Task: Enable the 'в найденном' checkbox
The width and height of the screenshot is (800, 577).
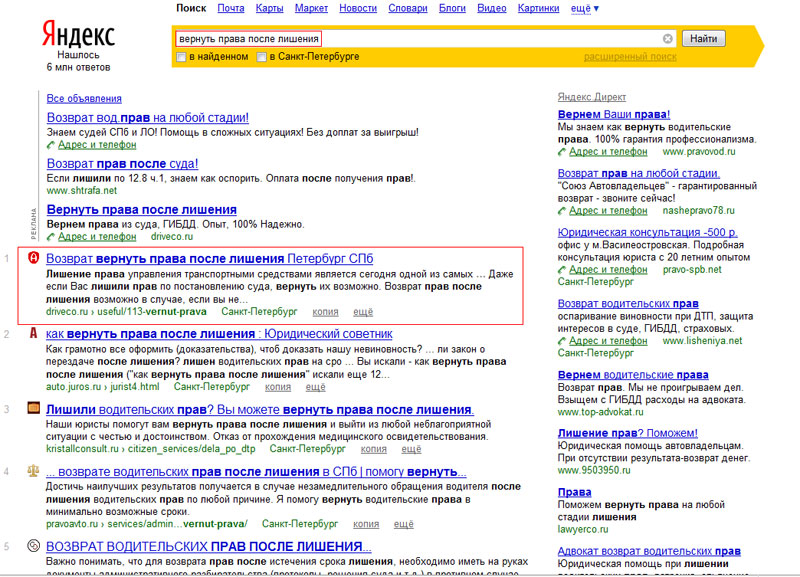Action: pyautogui.click(x=181, y=57)
